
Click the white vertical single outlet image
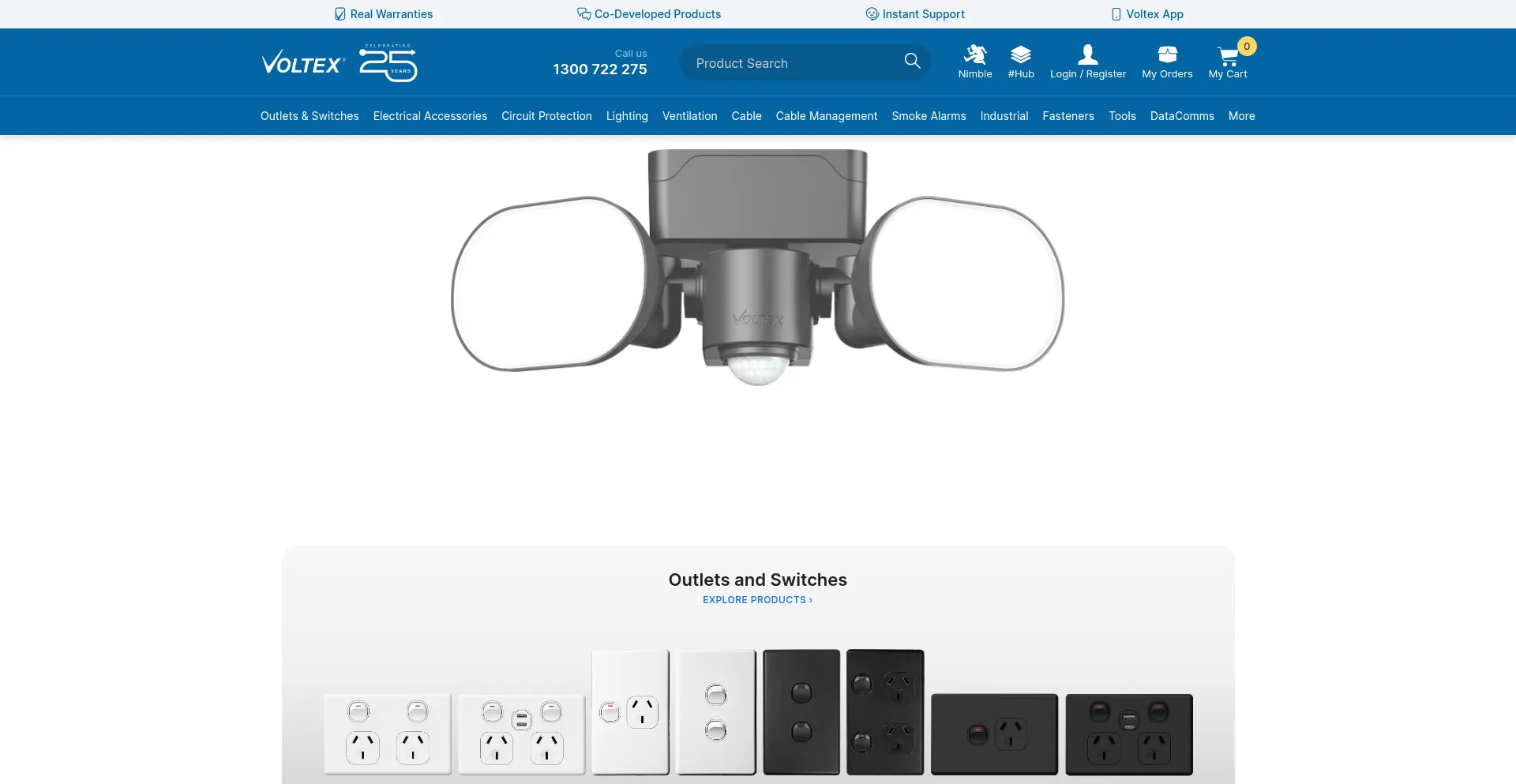[x=631, y=712]
